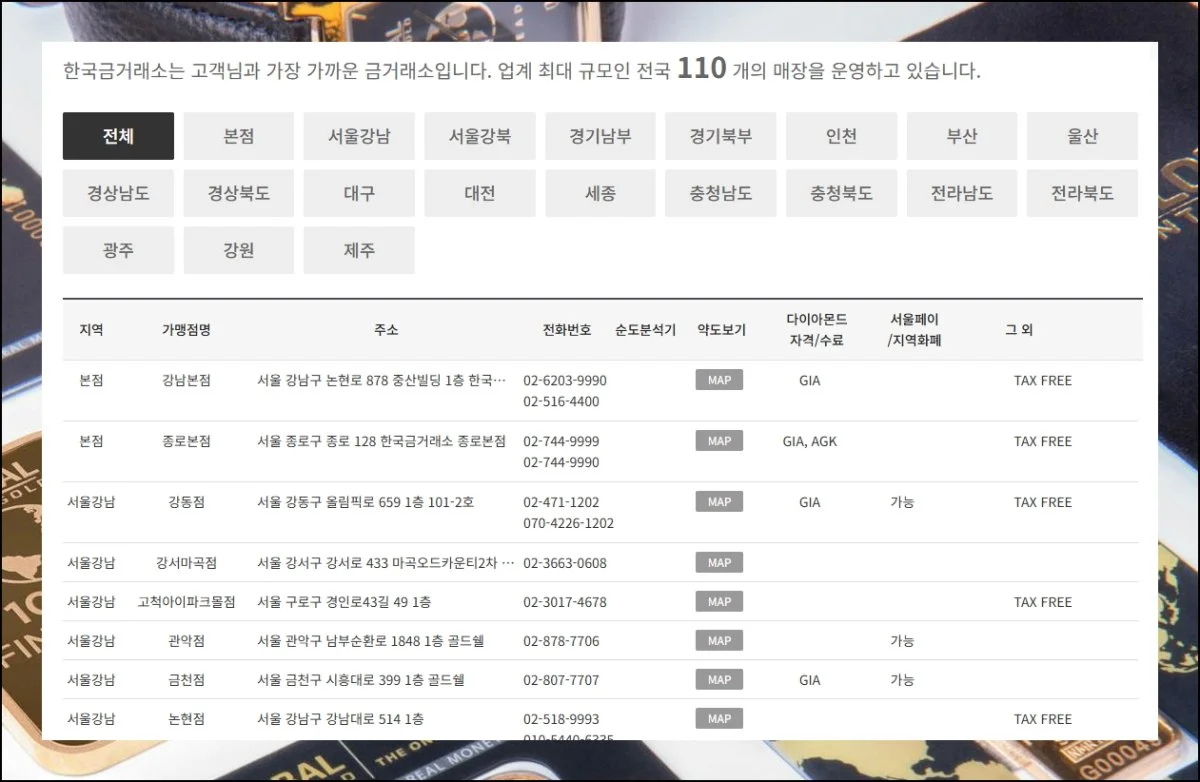Open MAP for 논현점 store
Viewport: 1200px width, 782px height.
pos(719,719)
